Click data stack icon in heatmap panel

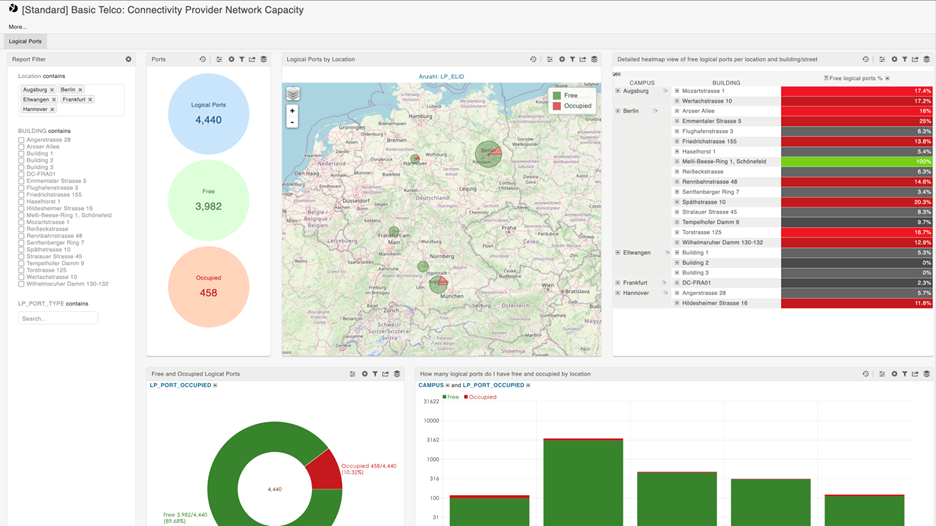927,59
